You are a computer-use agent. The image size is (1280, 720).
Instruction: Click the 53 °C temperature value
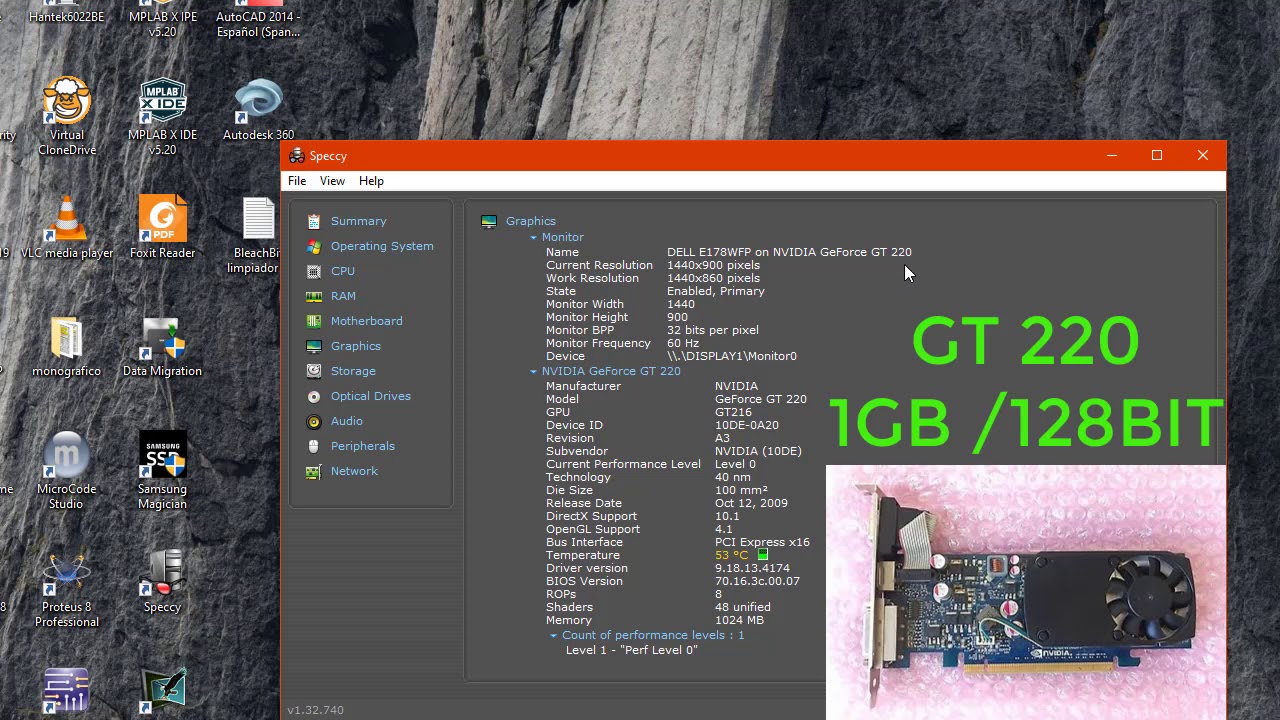731,555
